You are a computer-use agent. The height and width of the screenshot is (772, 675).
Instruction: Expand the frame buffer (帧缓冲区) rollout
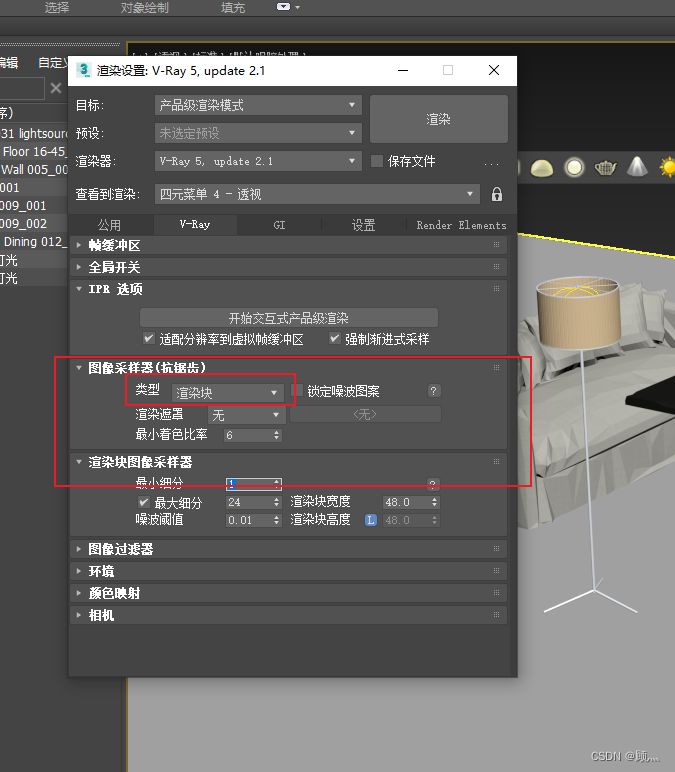click(x=288, y=245)
